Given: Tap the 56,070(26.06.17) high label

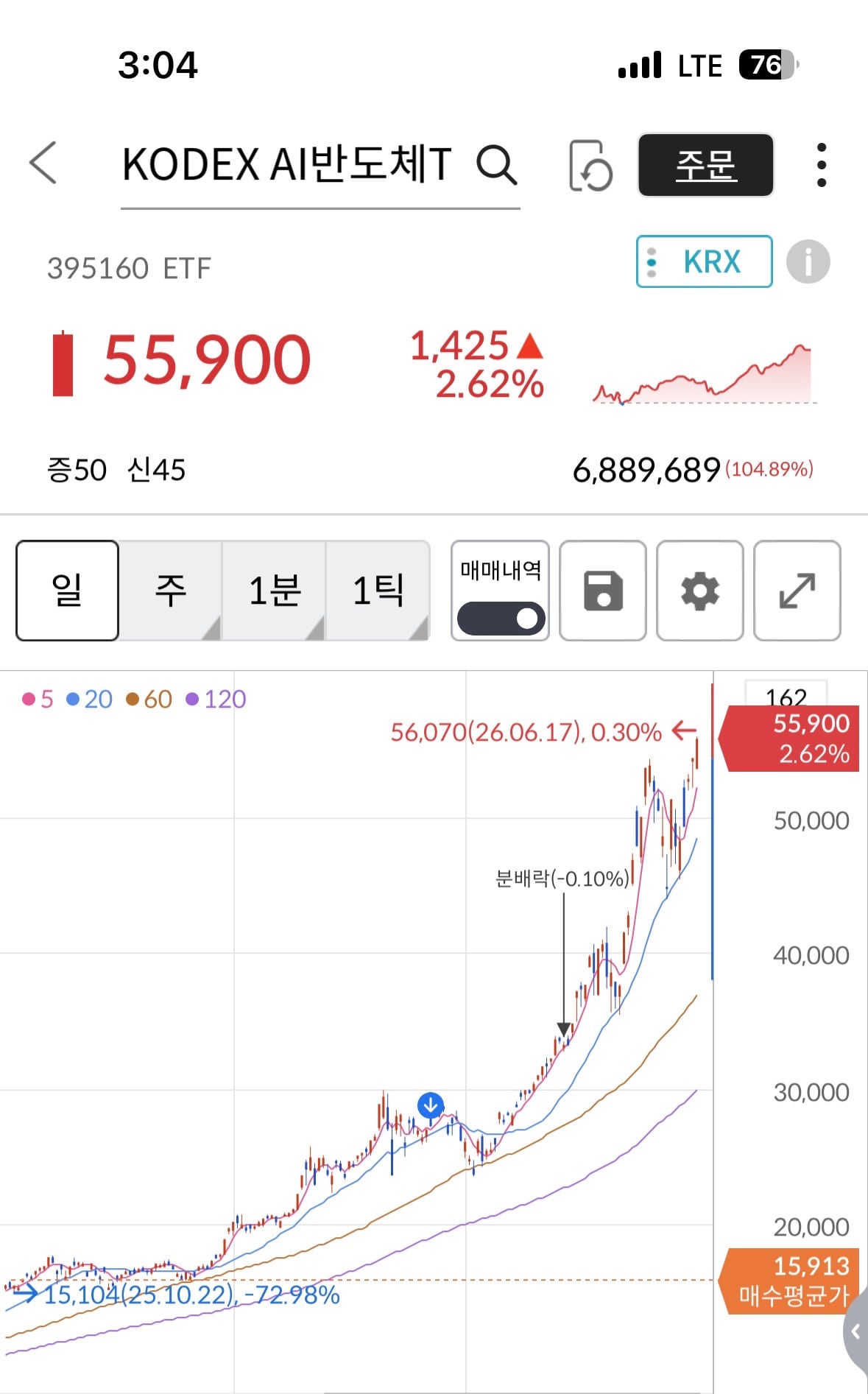Looking at the screenshot, I should tap(526, 732).
